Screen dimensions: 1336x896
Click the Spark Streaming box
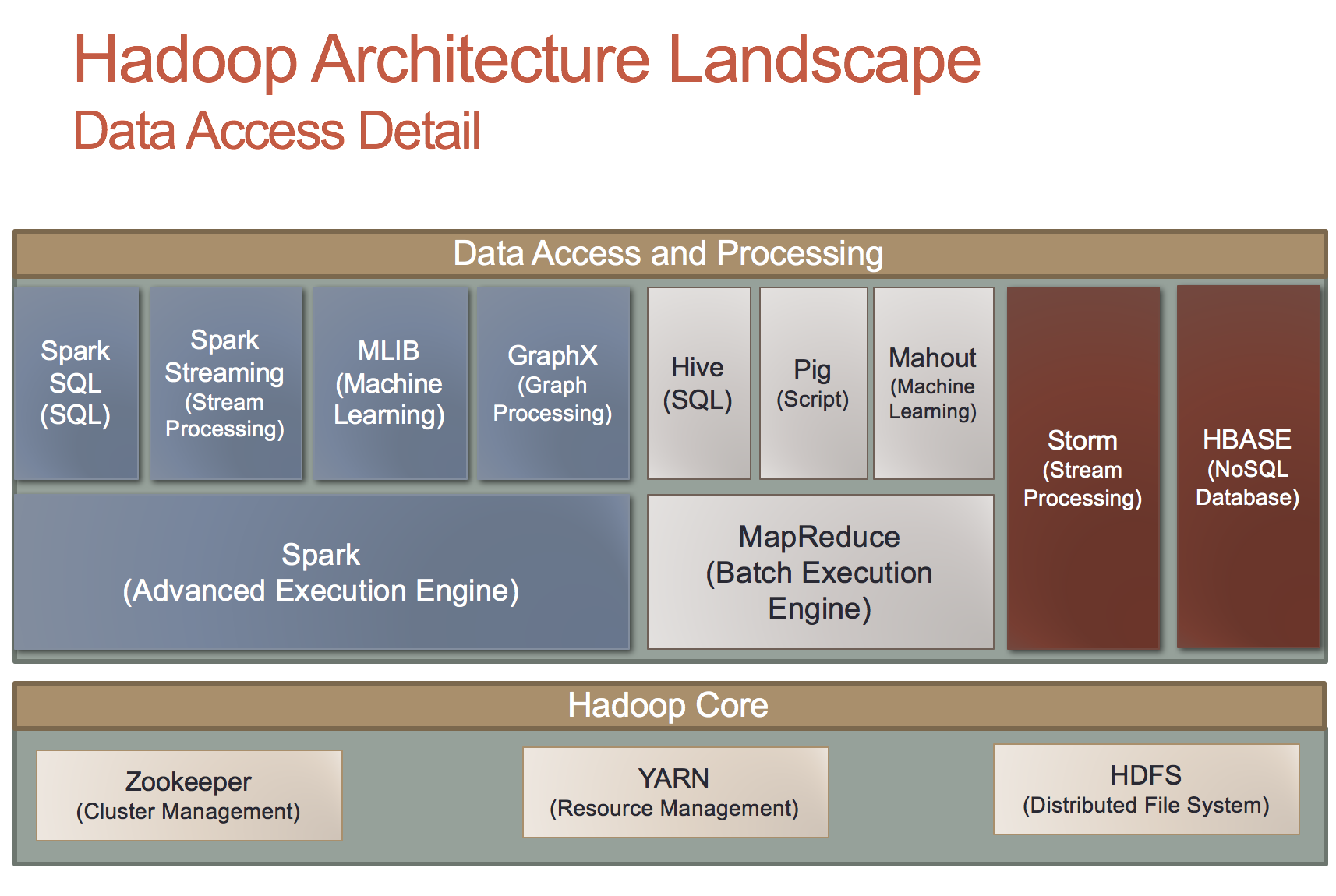coord(225,383)
